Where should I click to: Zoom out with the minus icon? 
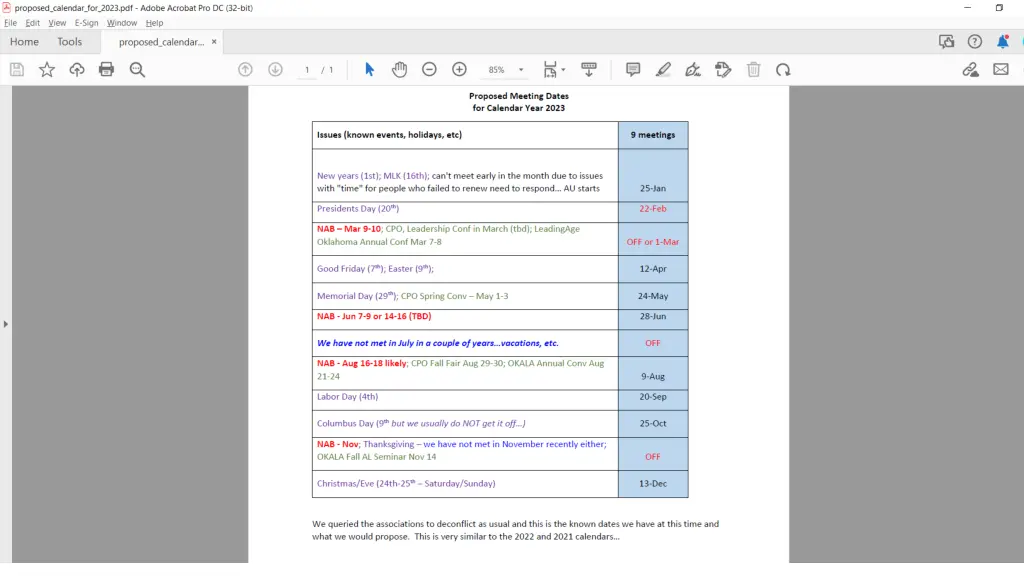[429, 69]
